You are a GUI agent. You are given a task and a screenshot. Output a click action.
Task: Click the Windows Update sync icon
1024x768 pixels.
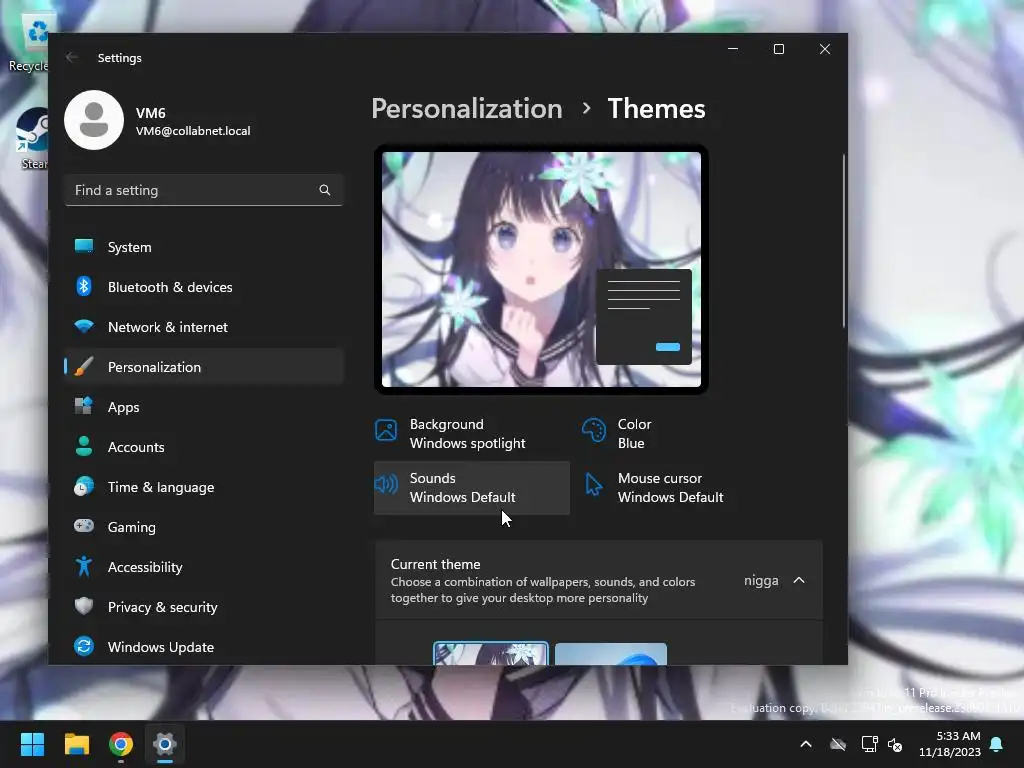[x=84, y=646]
